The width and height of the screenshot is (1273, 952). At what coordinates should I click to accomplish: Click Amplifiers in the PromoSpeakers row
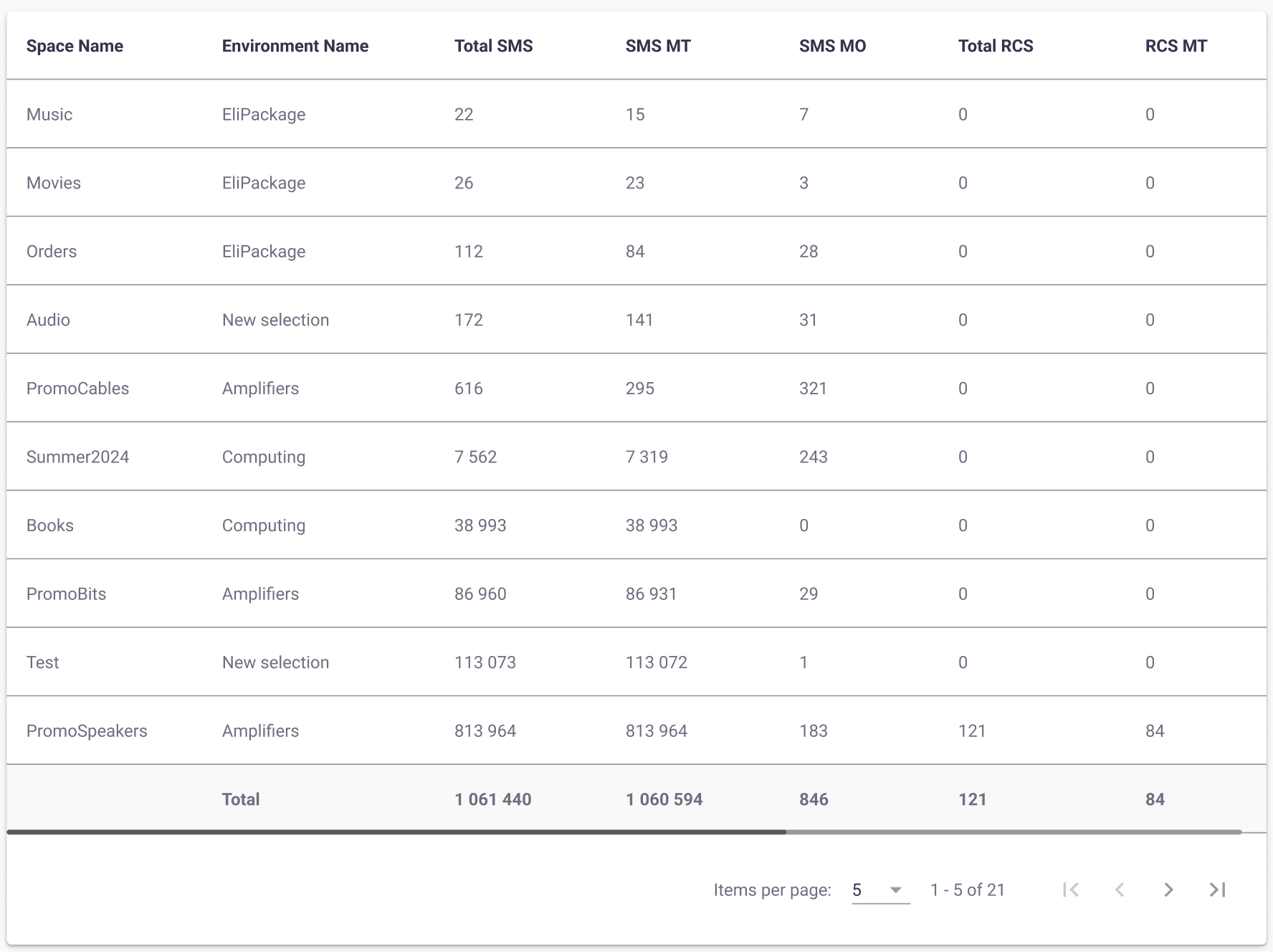[x=260, y=730]
